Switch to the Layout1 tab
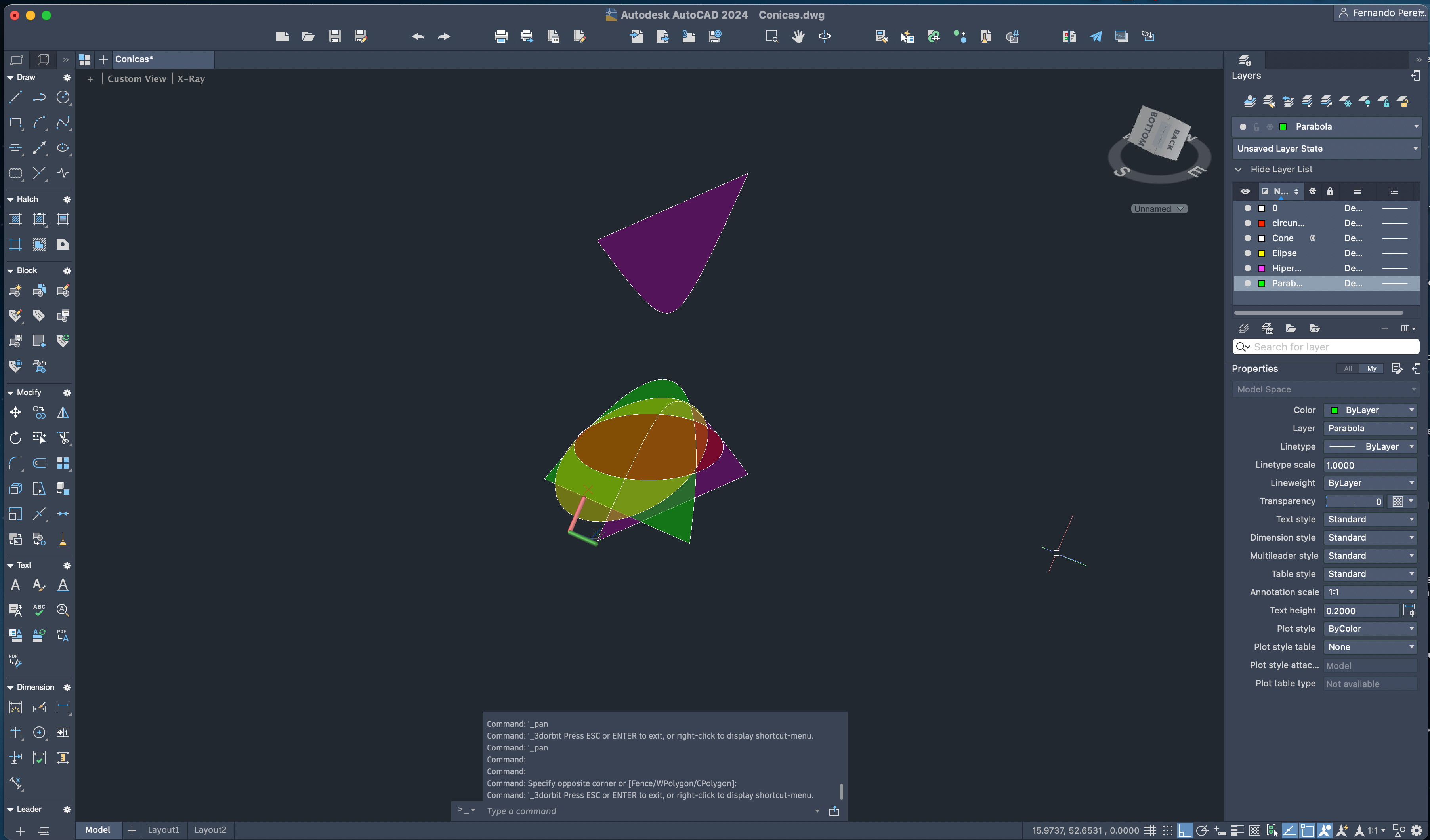The width and height of the screenshot is (1430, 840). tap(163, 830)
